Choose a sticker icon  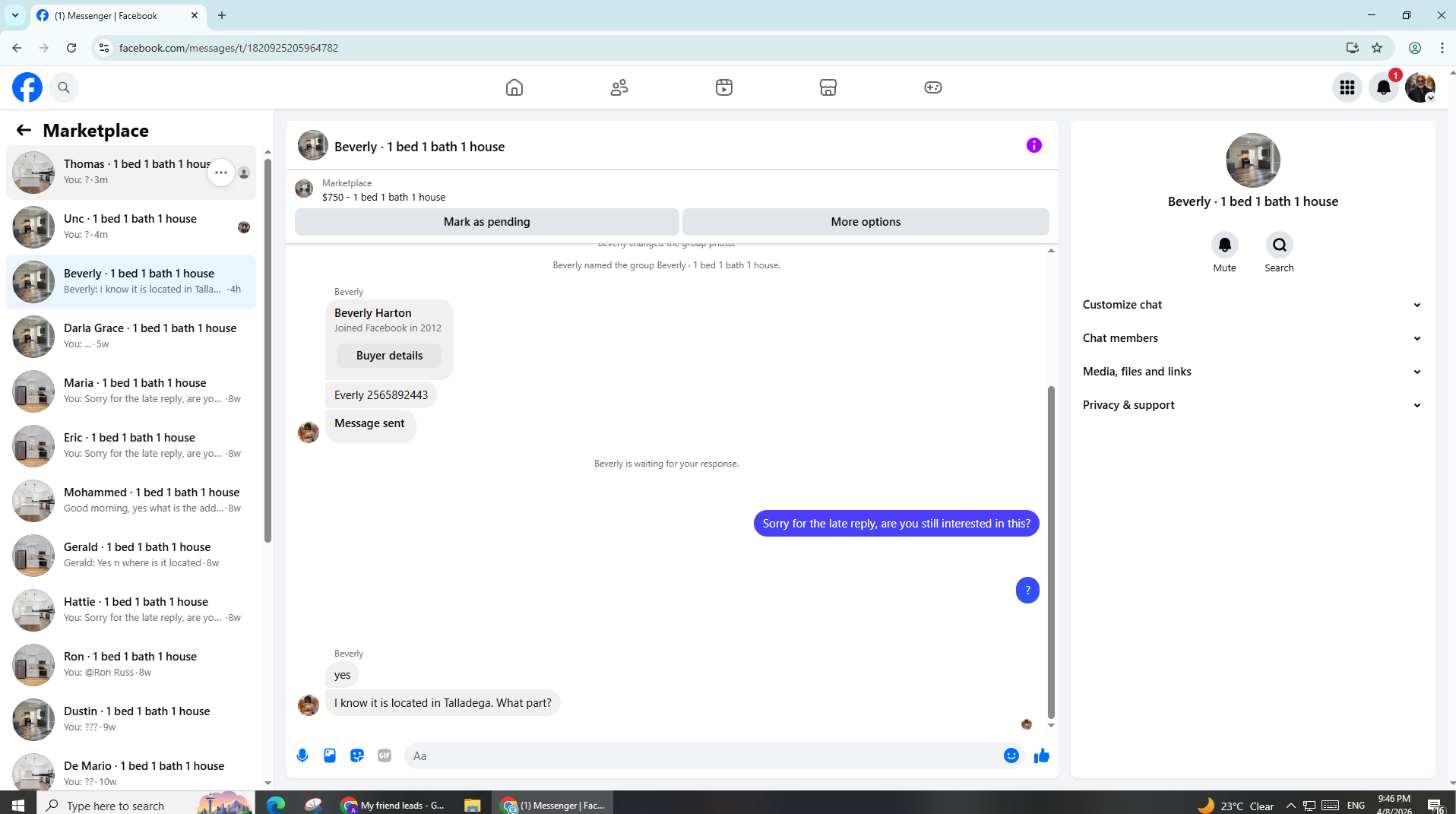pos(357,755)
